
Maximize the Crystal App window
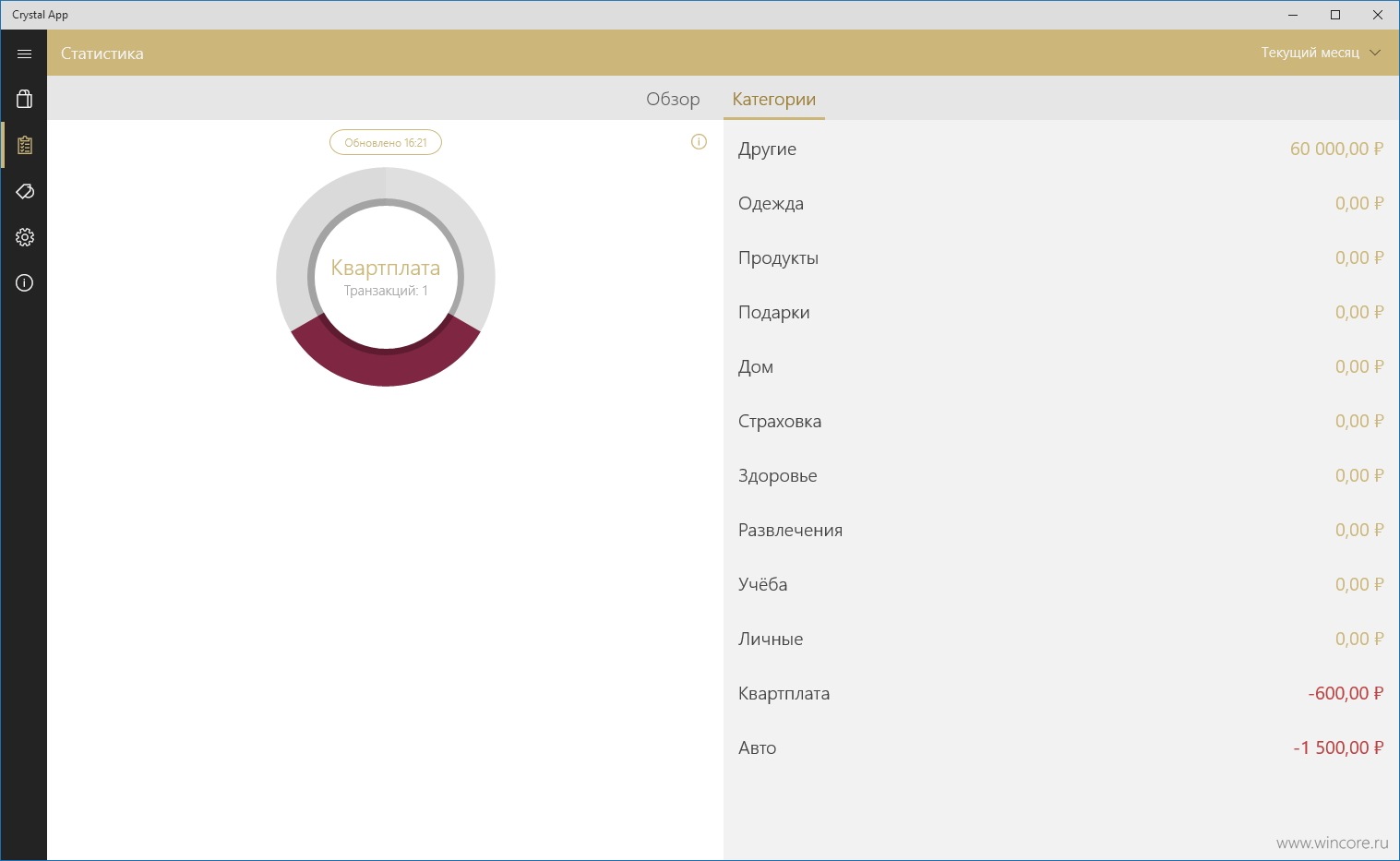click(x=1335, y=15)
